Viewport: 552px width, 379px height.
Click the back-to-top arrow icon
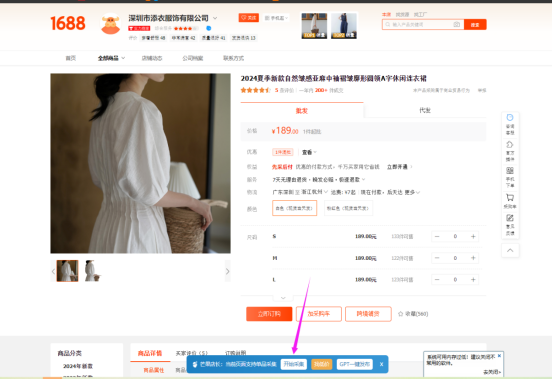coord(510,250)
